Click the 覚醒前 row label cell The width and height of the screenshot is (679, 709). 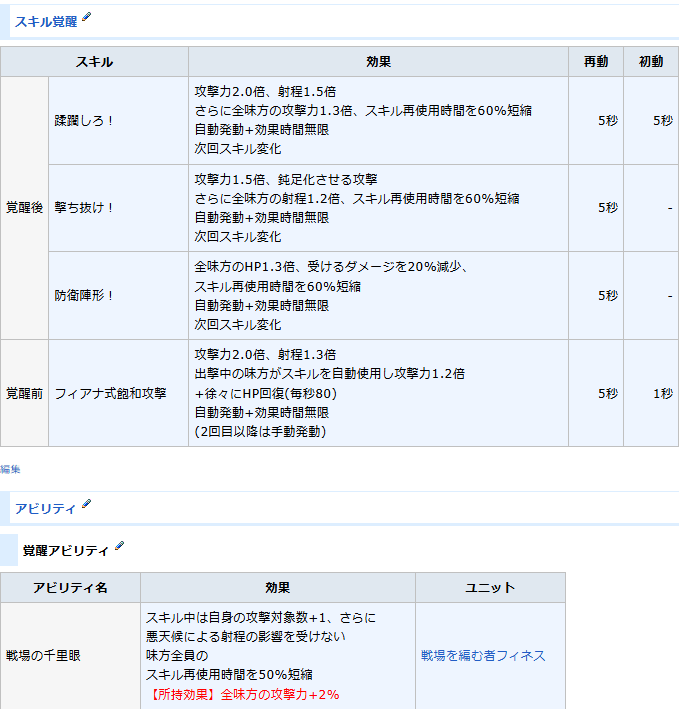point(24,393)
